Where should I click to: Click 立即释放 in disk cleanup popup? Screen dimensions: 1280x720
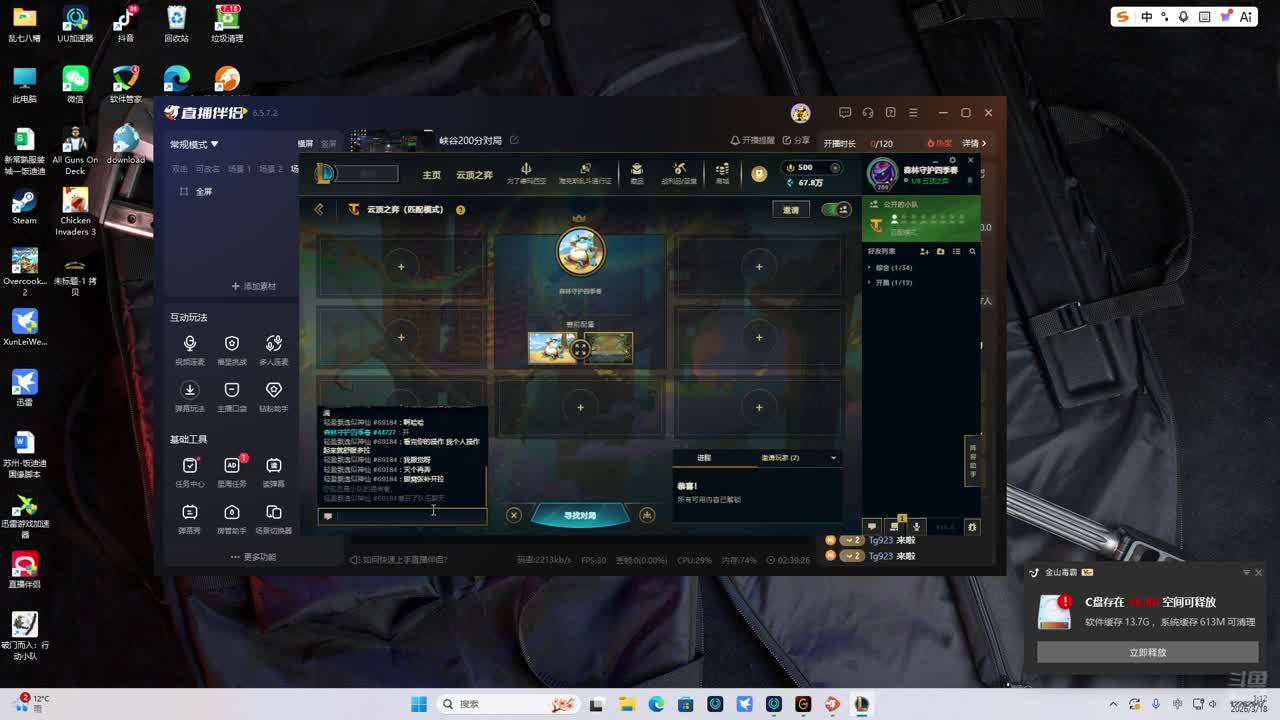click(1147, 652)
